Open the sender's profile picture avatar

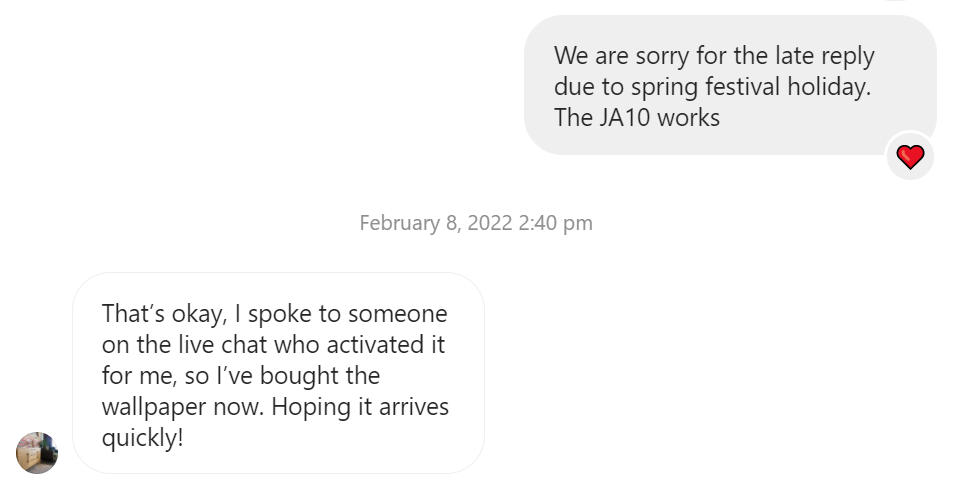click(x=37, y=452)
